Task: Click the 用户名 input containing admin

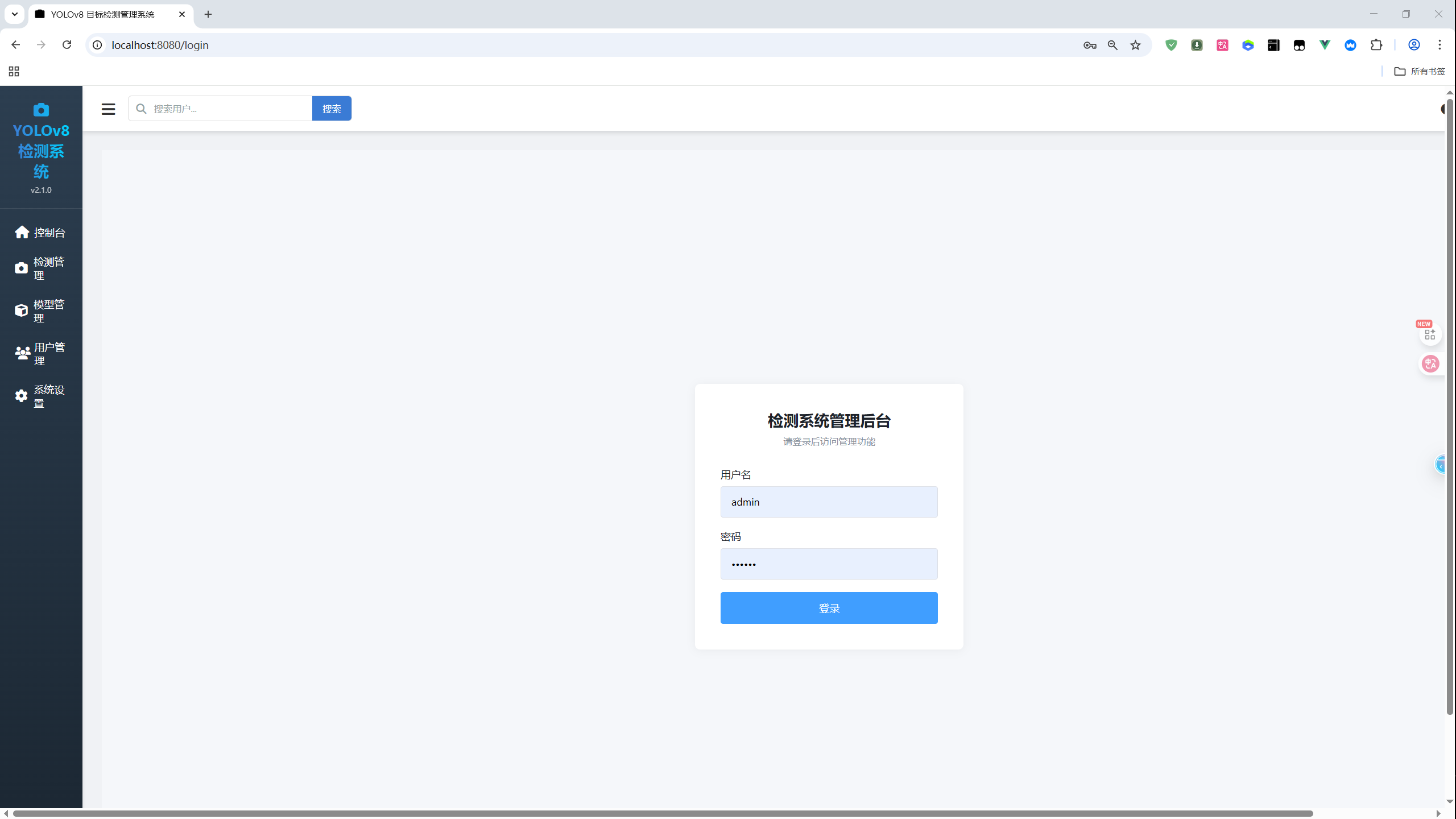Action: coord(829,502)
